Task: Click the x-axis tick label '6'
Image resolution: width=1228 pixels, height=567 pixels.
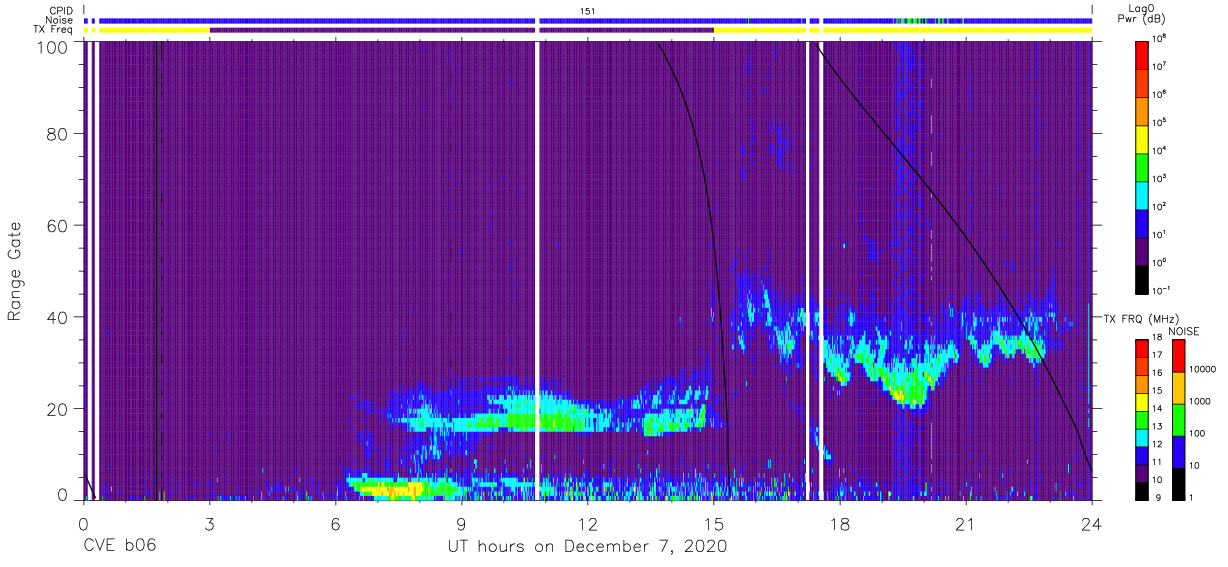Action: 335,524
